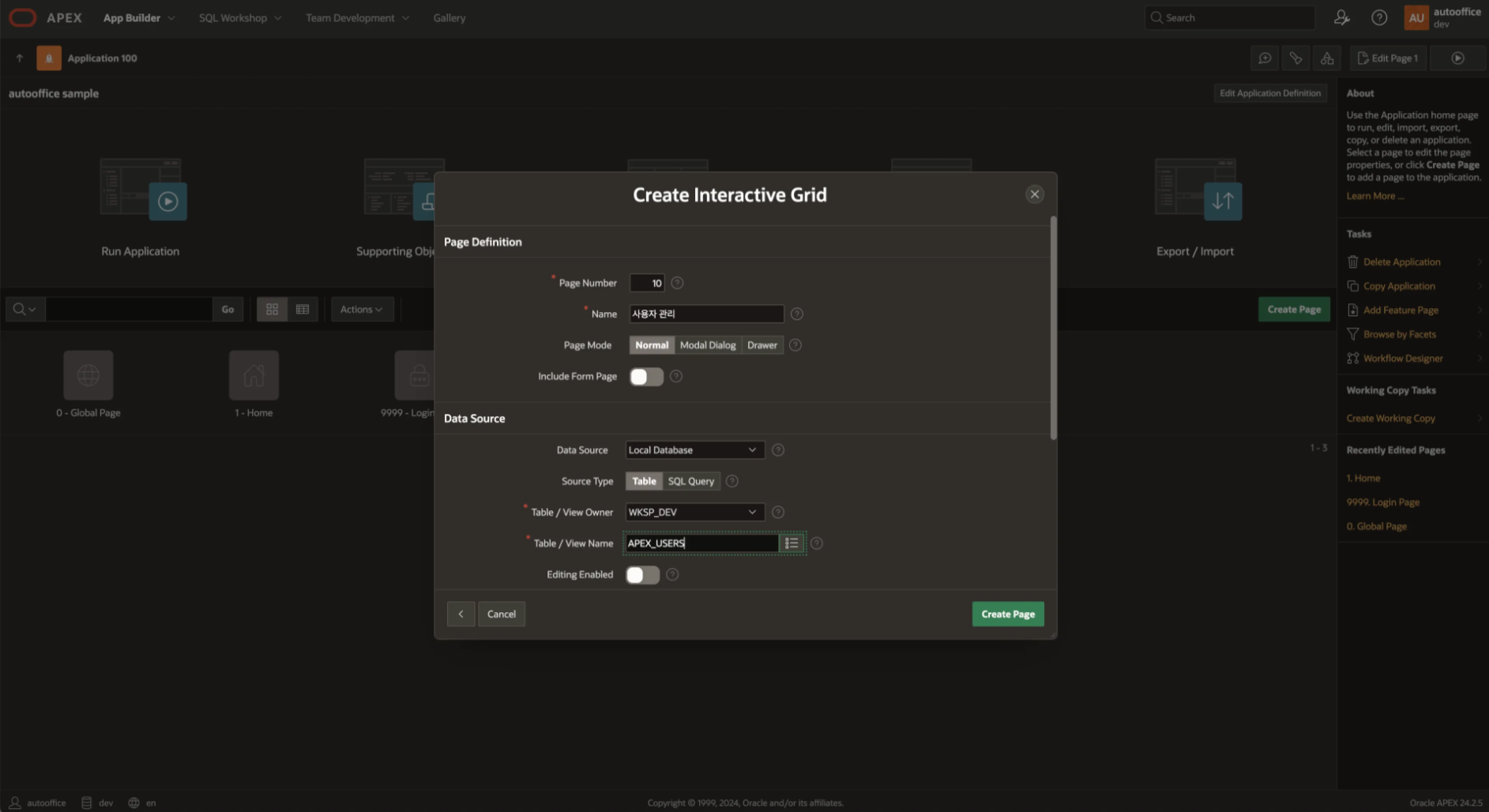Switch to icon grid view
Screen dimensions: 1489x812
(x=272, y=310)
